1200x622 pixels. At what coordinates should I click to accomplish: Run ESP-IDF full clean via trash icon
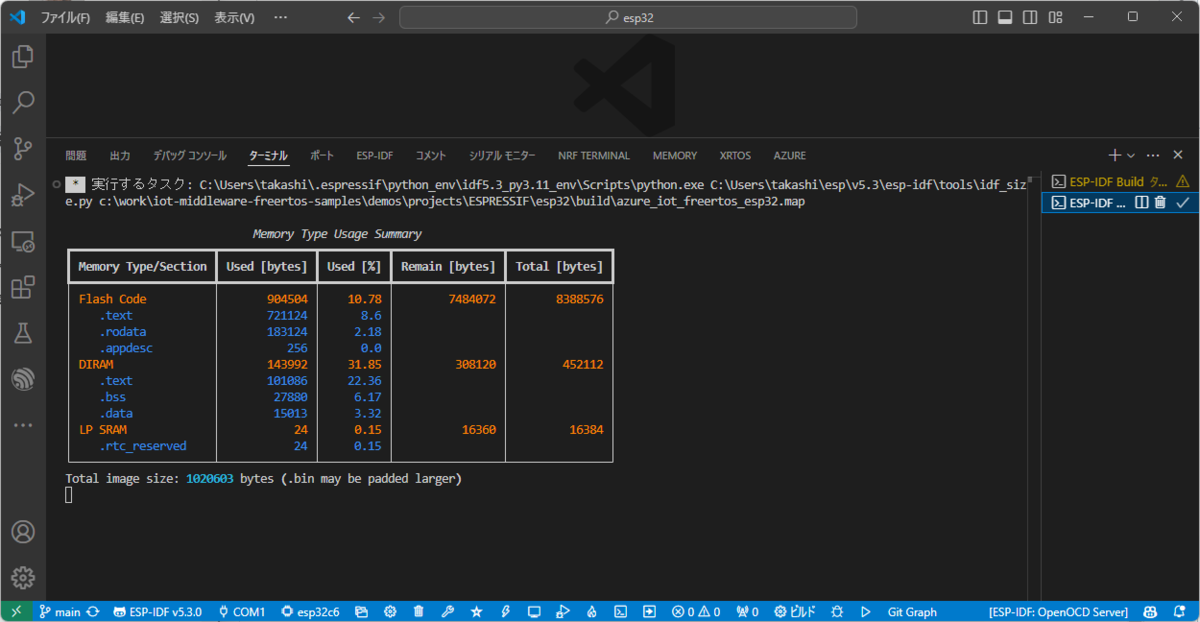418,611
